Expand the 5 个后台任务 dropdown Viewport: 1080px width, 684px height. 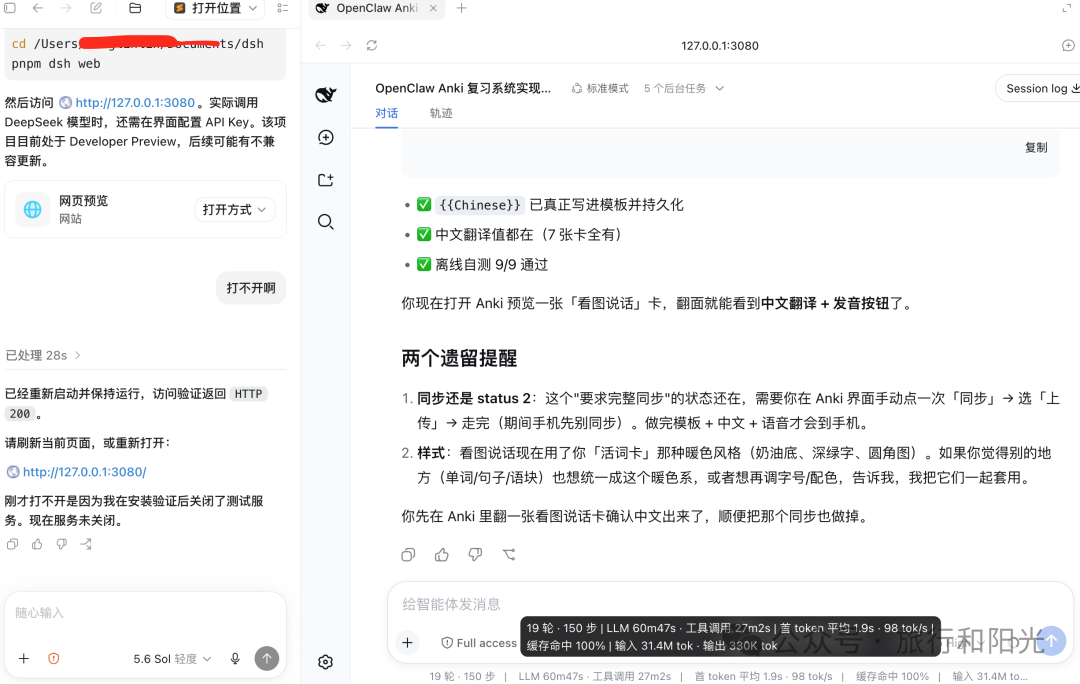tap(684, 88)
